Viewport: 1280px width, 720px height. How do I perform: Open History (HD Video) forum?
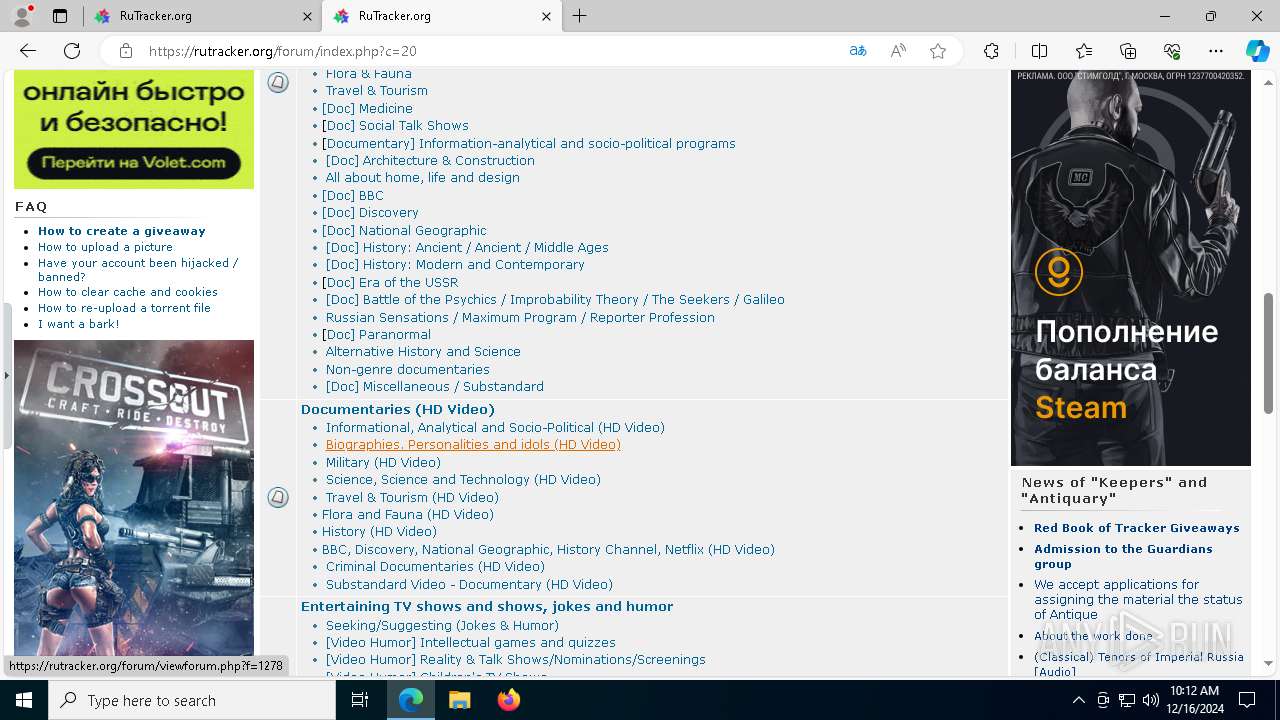(x=379, y=531)
